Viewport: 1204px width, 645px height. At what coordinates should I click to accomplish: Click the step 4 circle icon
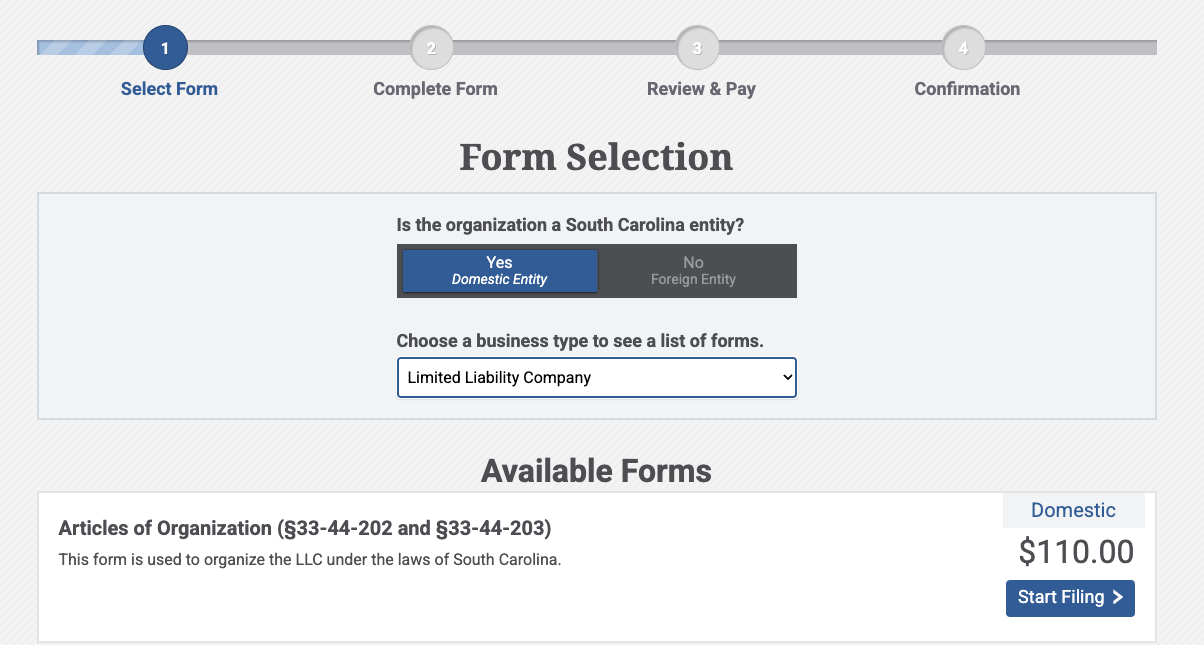(963, 47)
